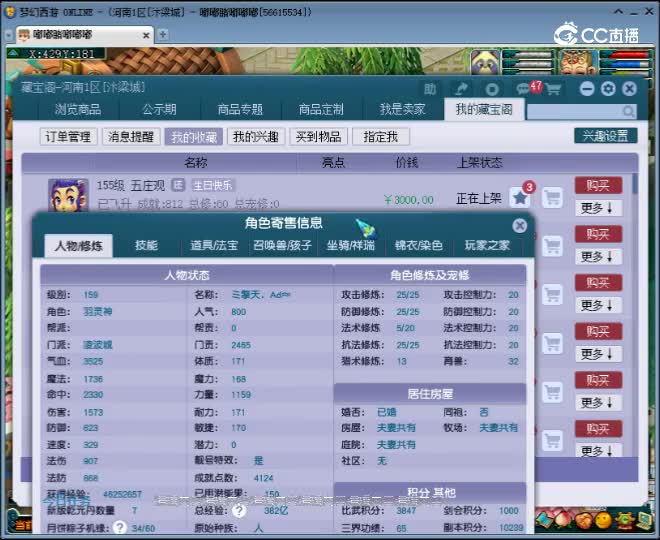Toggle the favorite star on 五庄观 listing
Screen dimensions: 660x540
coord(520,197)
